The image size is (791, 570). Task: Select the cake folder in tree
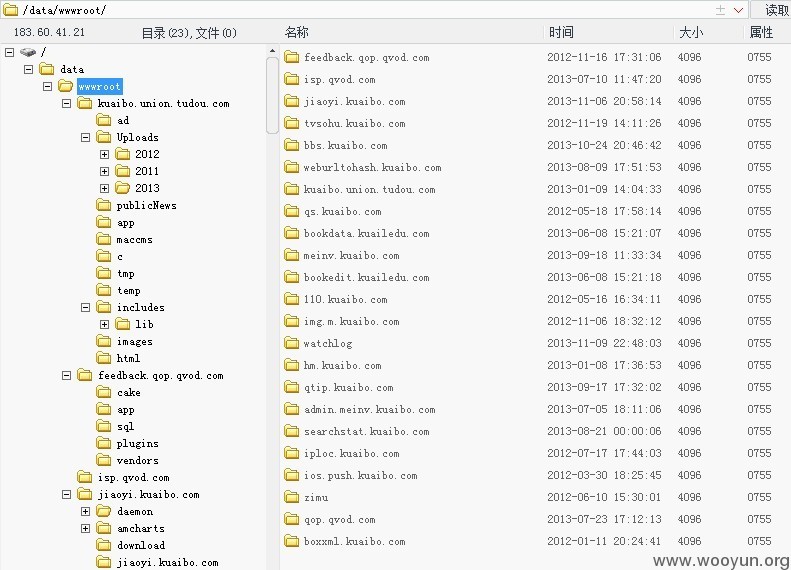coord(129,392)
